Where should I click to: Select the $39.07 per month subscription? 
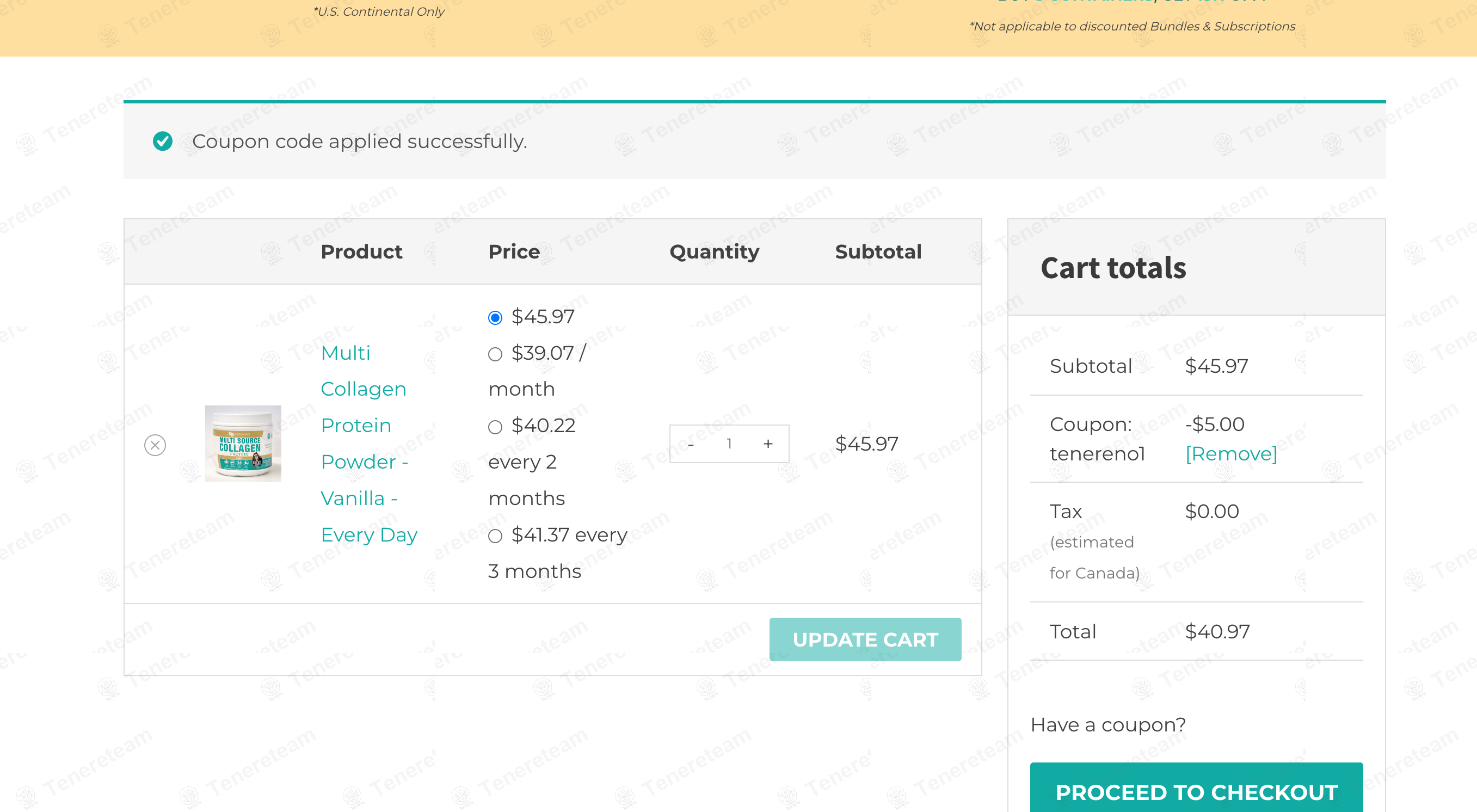point(495,354)
